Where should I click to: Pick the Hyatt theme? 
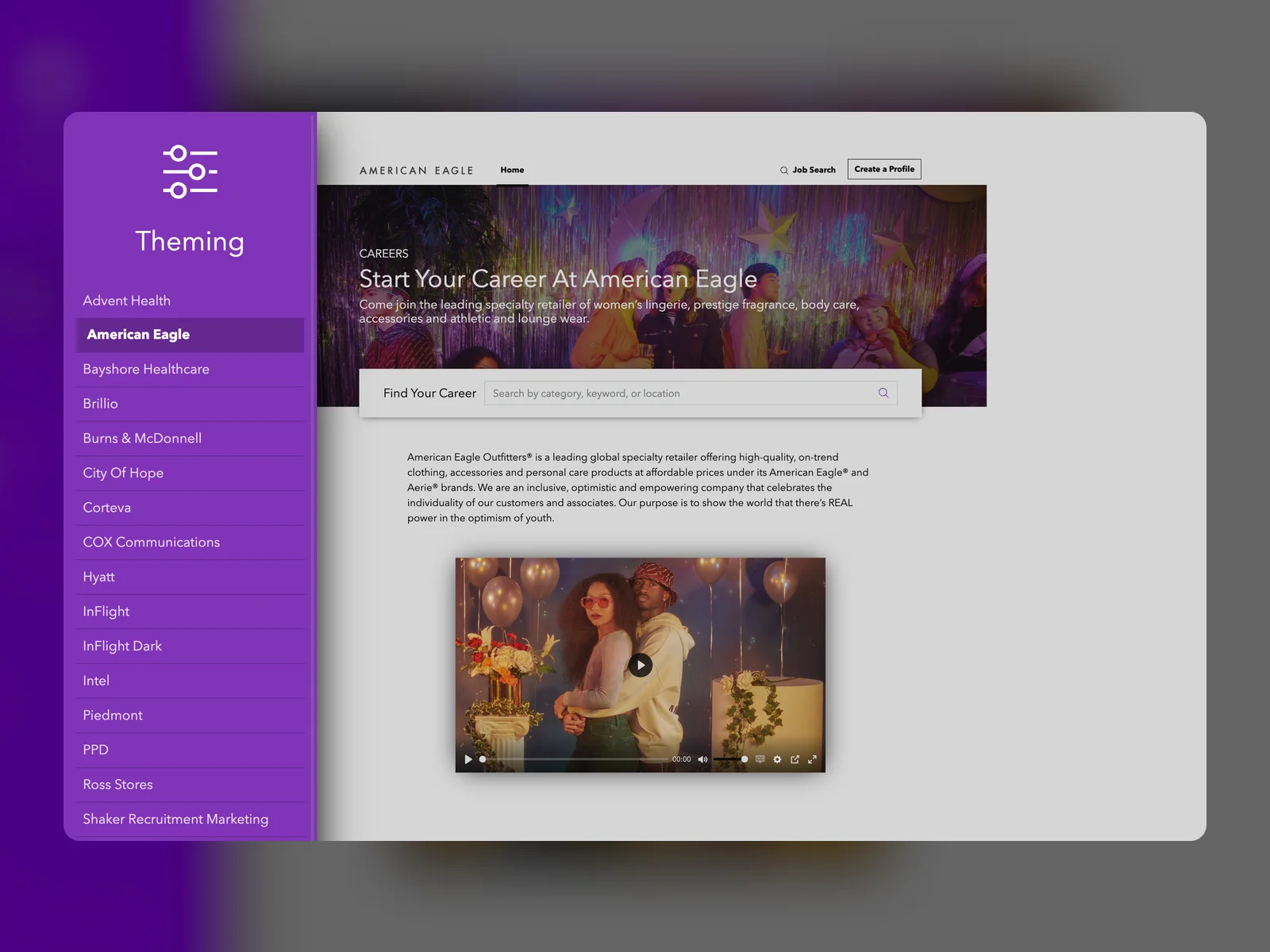(190, 577)
